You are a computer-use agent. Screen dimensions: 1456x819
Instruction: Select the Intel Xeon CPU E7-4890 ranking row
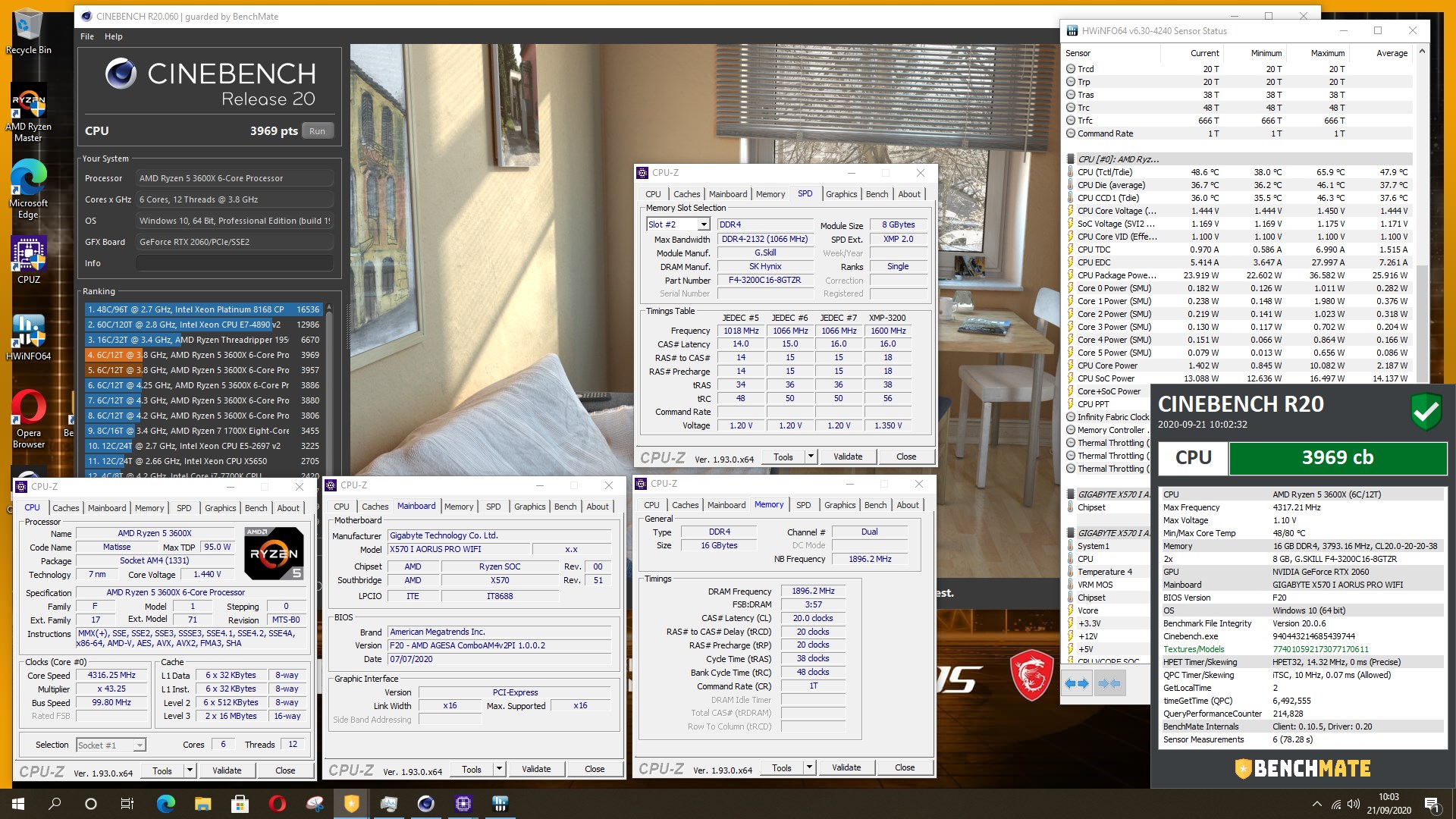click(203, 325)
